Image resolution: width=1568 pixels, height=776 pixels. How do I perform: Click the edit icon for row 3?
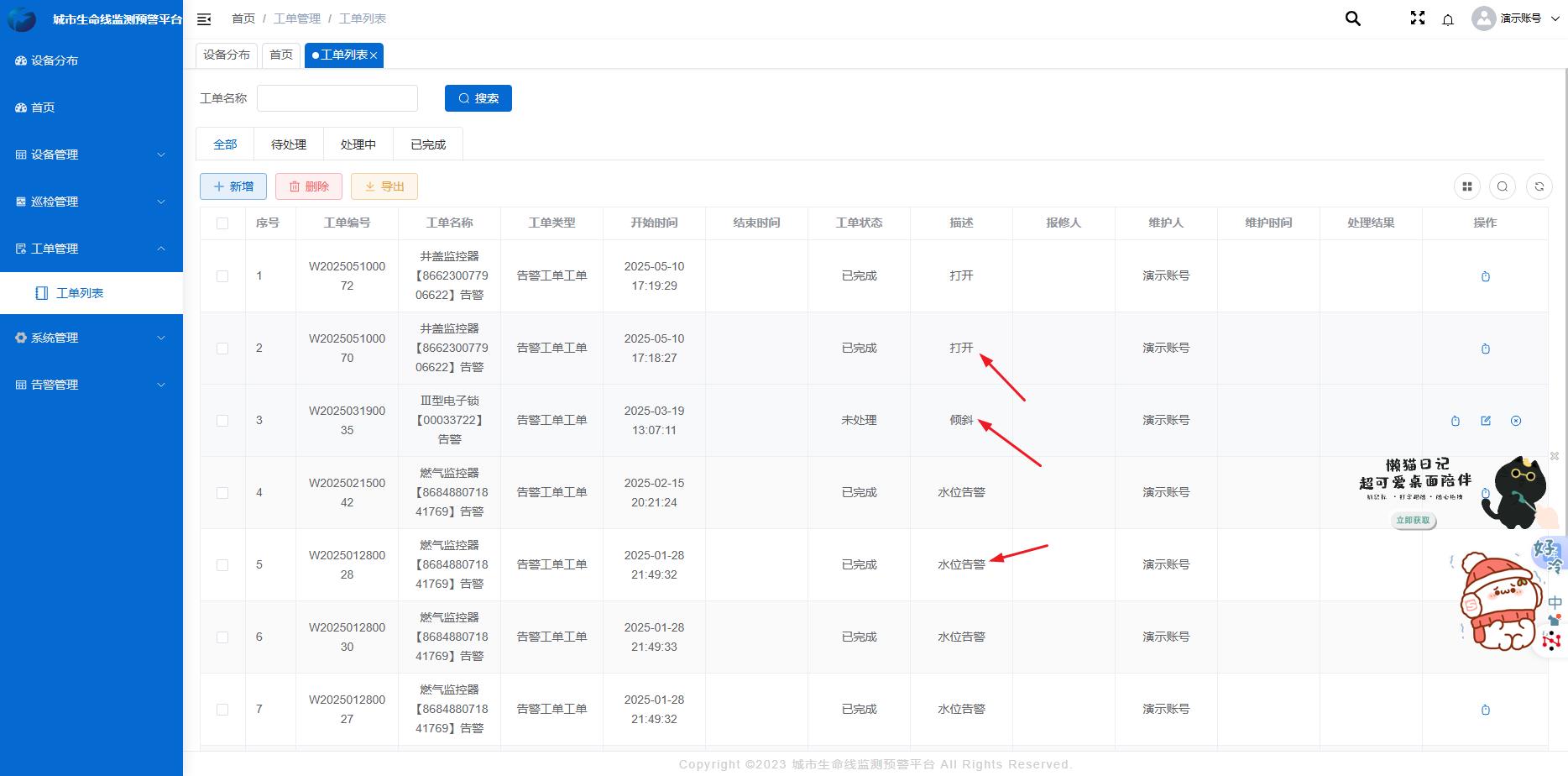pos(1486,421)
